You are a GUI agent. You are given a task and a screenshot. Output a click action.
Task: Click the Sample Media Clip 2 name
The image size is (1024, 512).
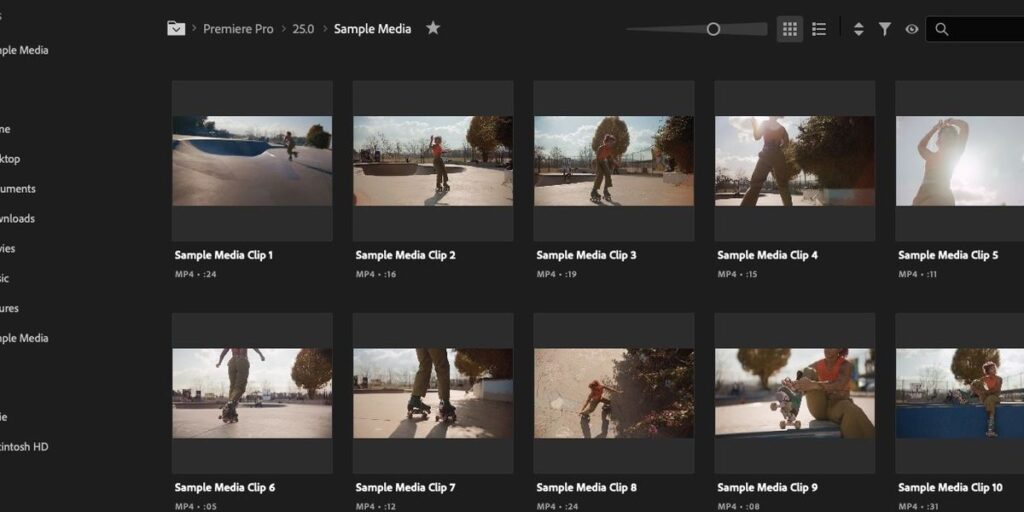[406, 255]
